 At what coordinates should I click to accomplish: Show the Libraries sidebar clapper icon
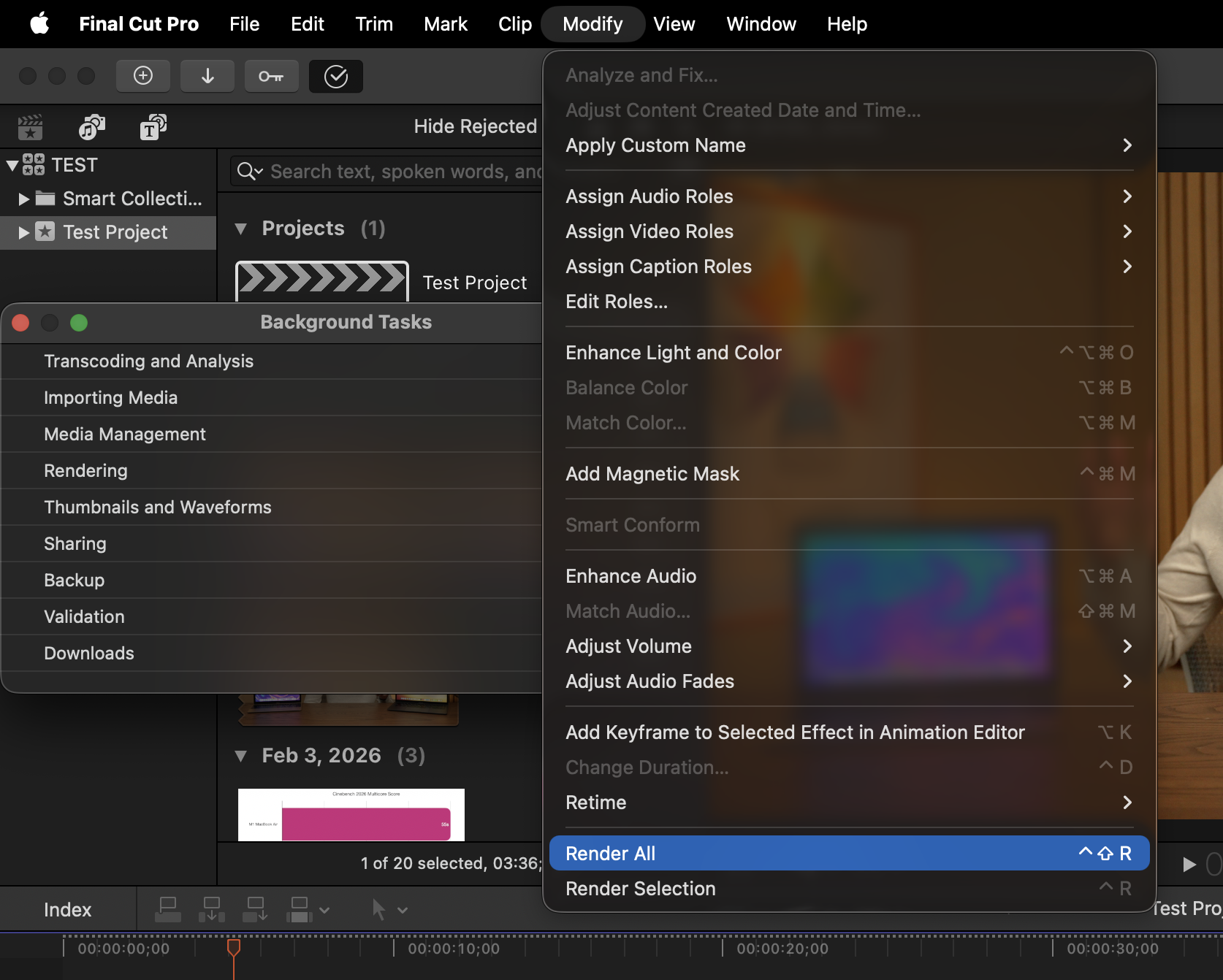tap(31, 127)
